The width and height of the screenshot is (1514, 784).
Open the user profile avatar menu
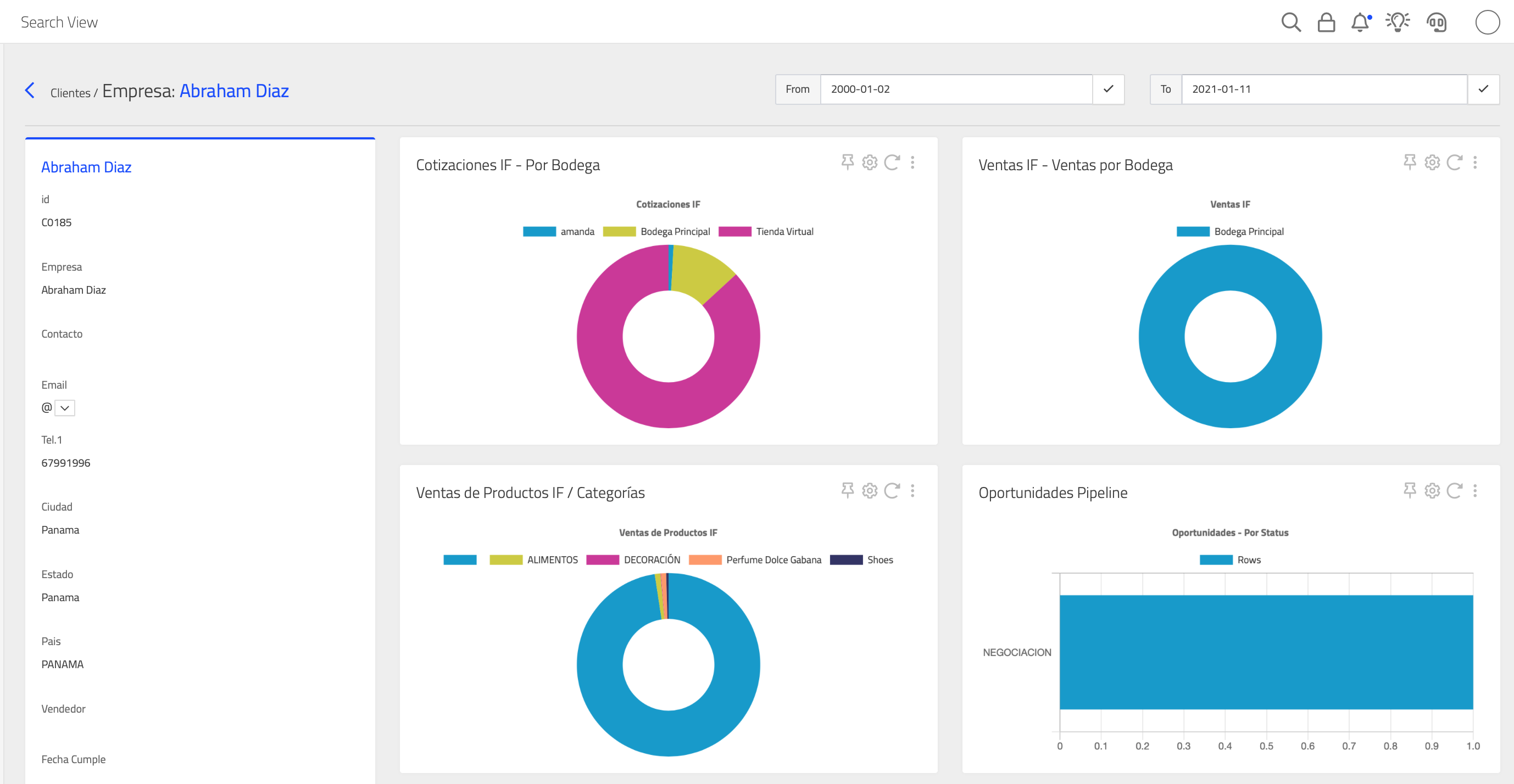[x=1487, y=23]
